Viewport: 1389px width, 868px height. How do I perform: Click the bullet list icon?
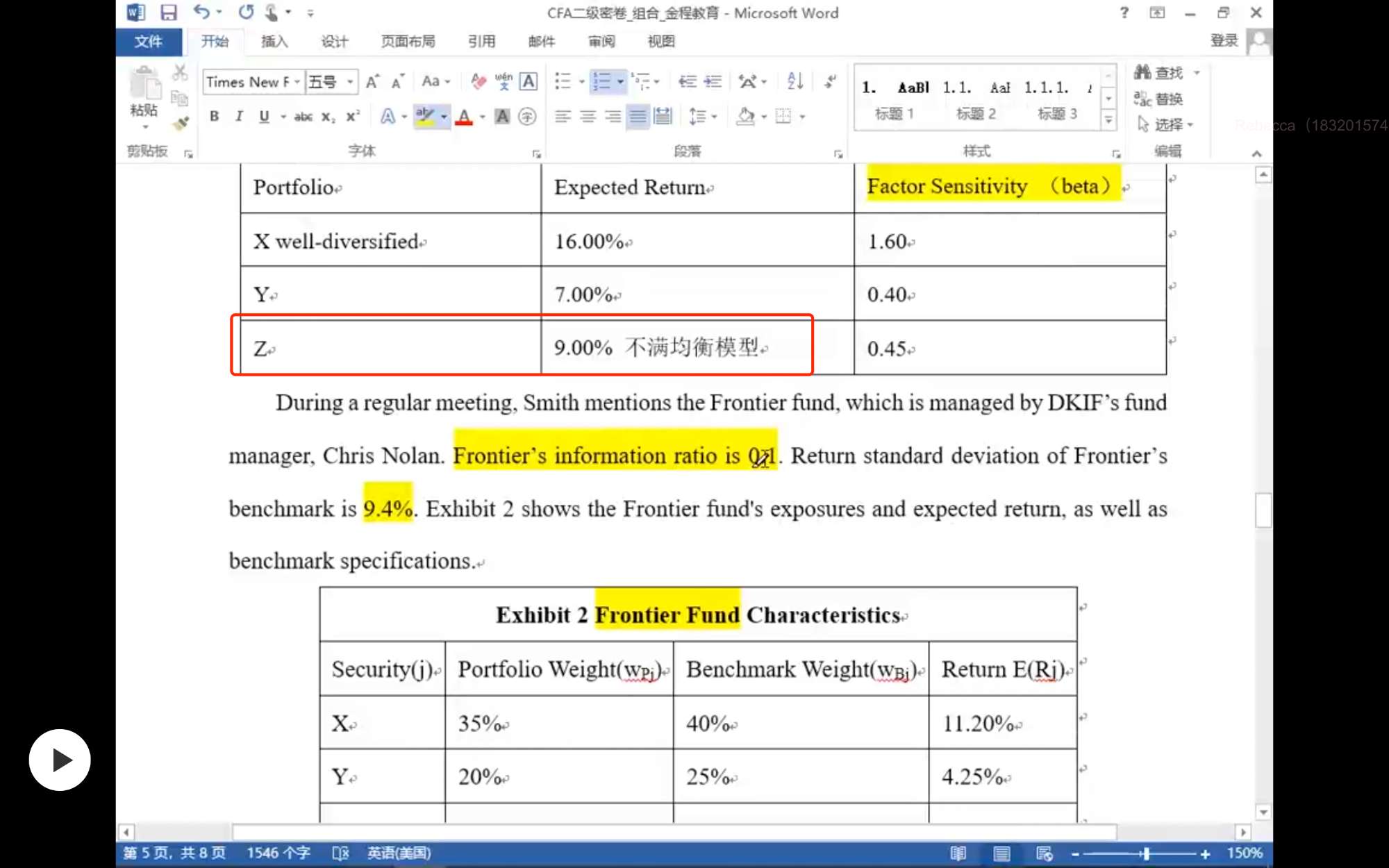point(563,81)
